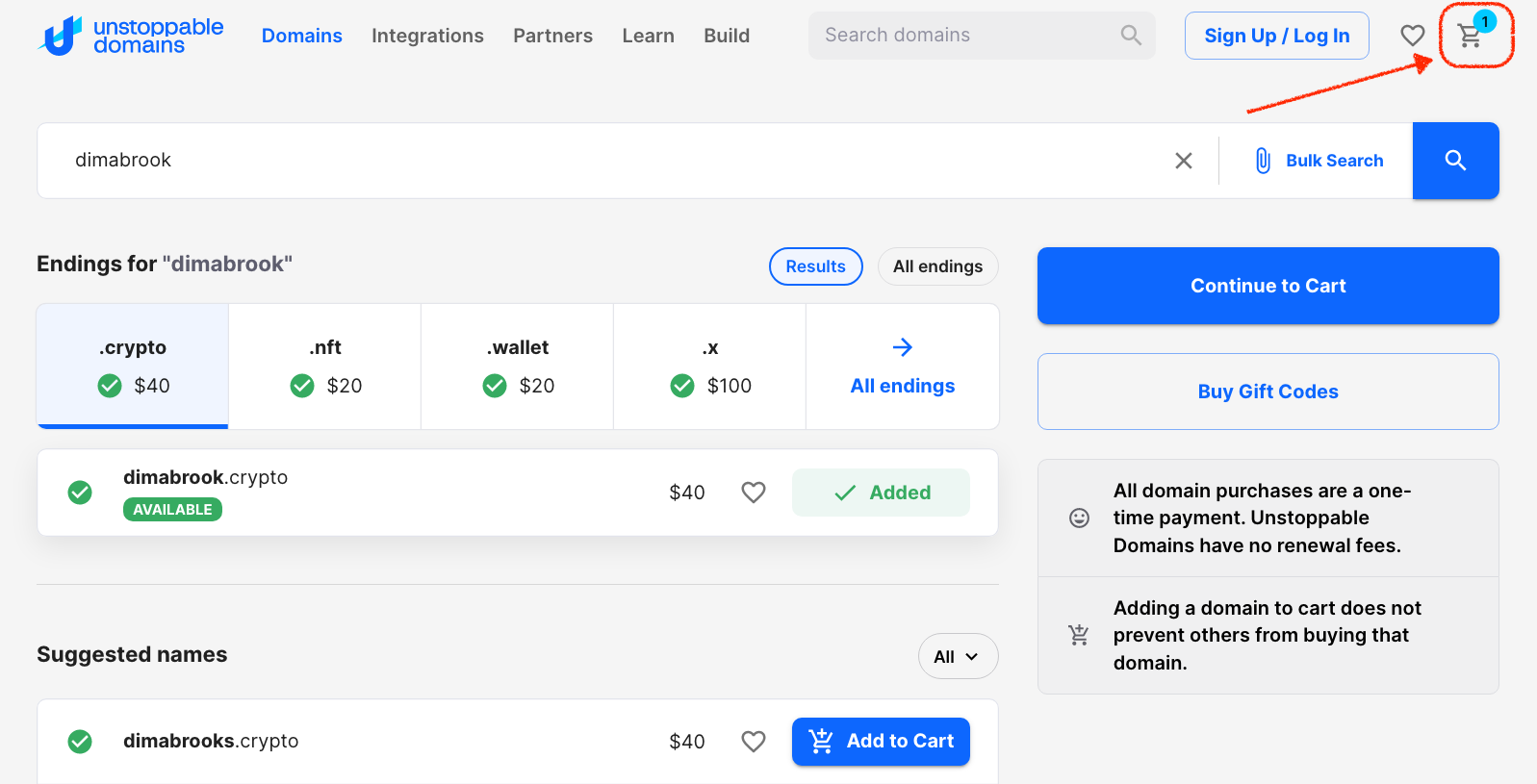Favorite dimabrooks.crypto with the heart
This screenshot has height=784, width=1537.
pos(754,742)
